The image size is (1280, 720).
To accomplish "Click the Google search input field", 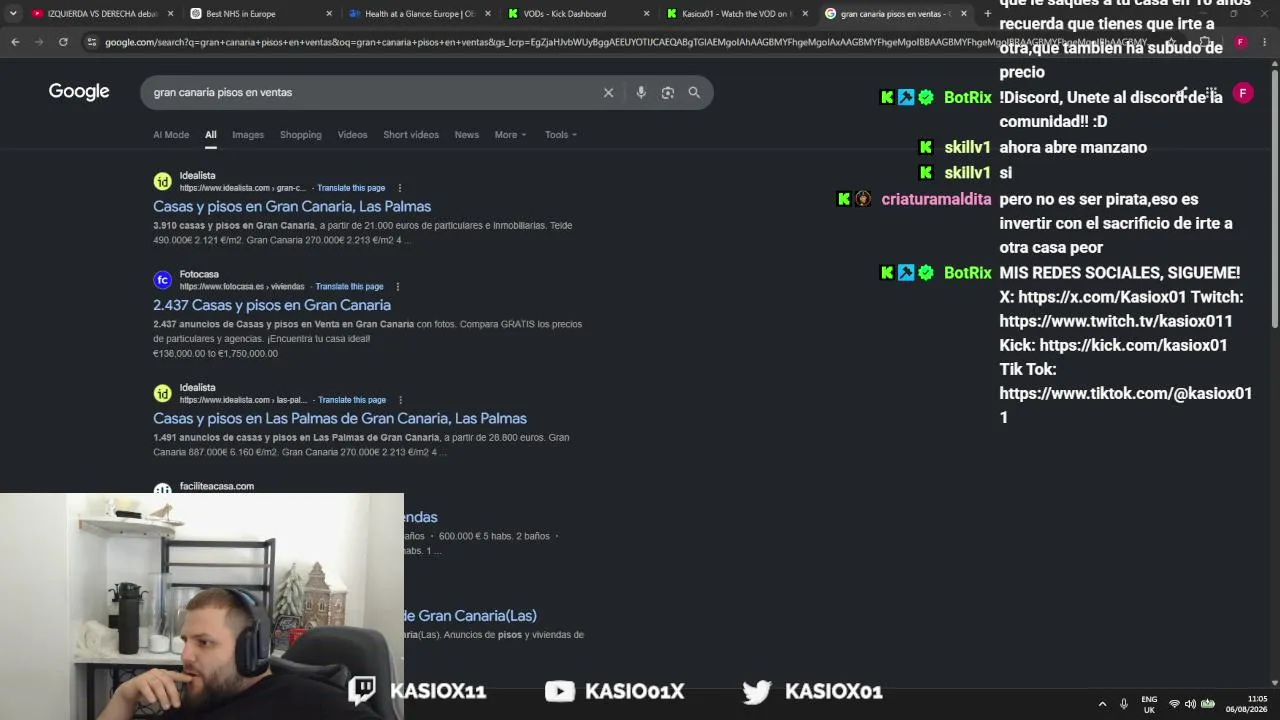I will 375,92.
